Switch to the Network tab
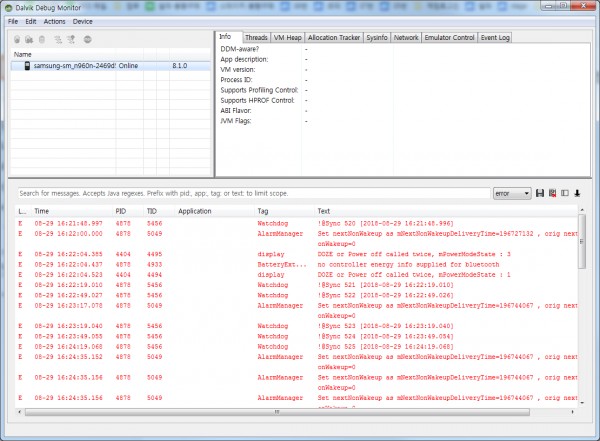 point(406,38)
